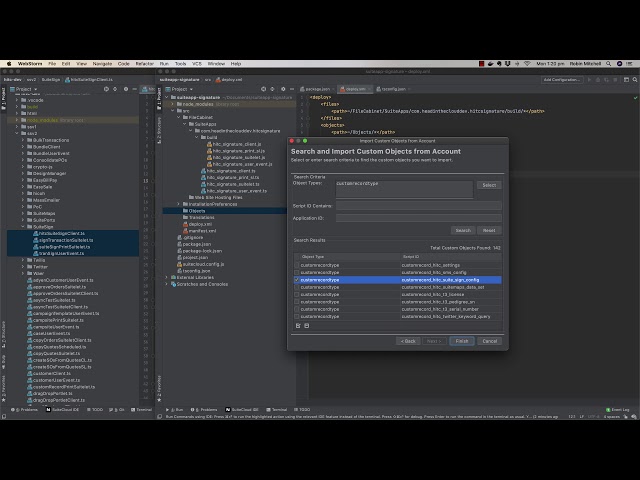Expand node_modules in suiteapp-signature project
The width and height of the screenshot is (640, 480).
(173, 104)
